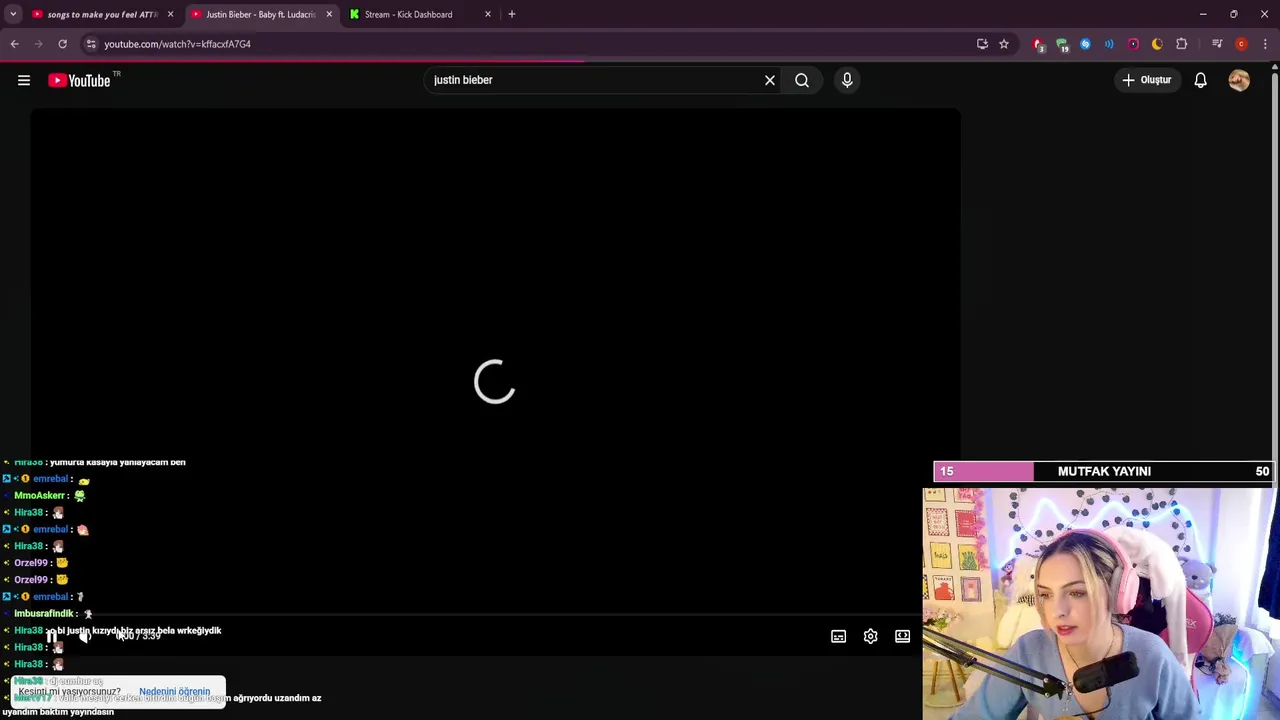Open the YouTube account avatar menu
The image size is (1280, 720).
click(x=1239, y=80)
